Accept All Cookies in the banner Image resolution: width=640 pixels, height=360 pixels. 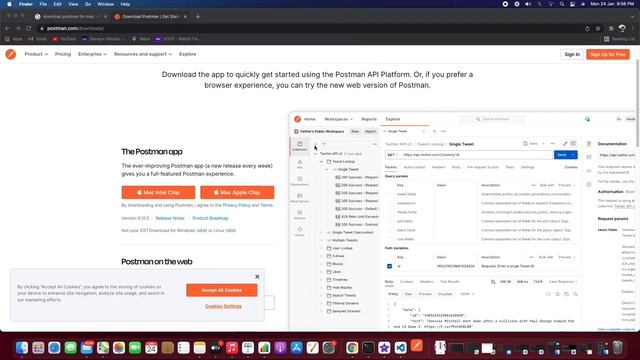[x=222, y=290]
